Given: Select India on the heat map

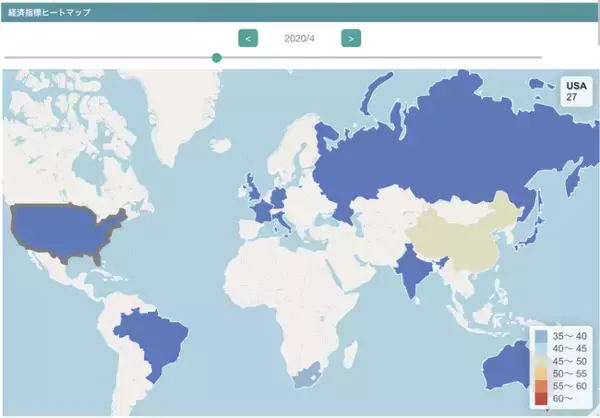Looking at the screenshot, I should tap(413, 268).
